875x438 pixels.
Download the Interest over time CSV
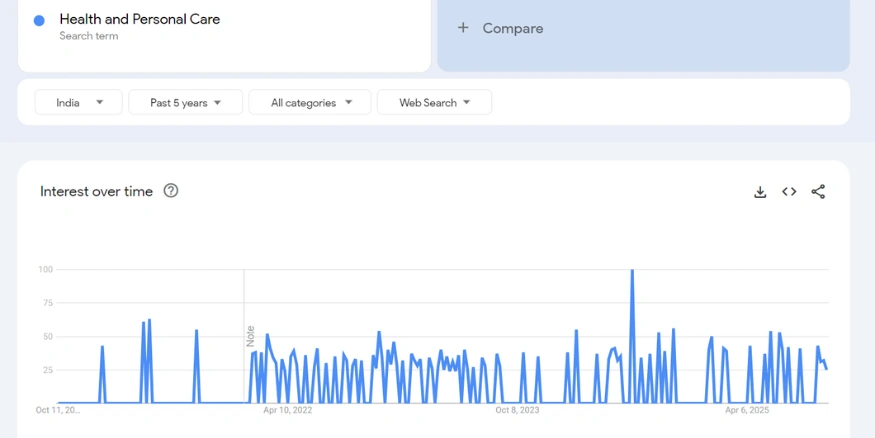click(759, 192)
